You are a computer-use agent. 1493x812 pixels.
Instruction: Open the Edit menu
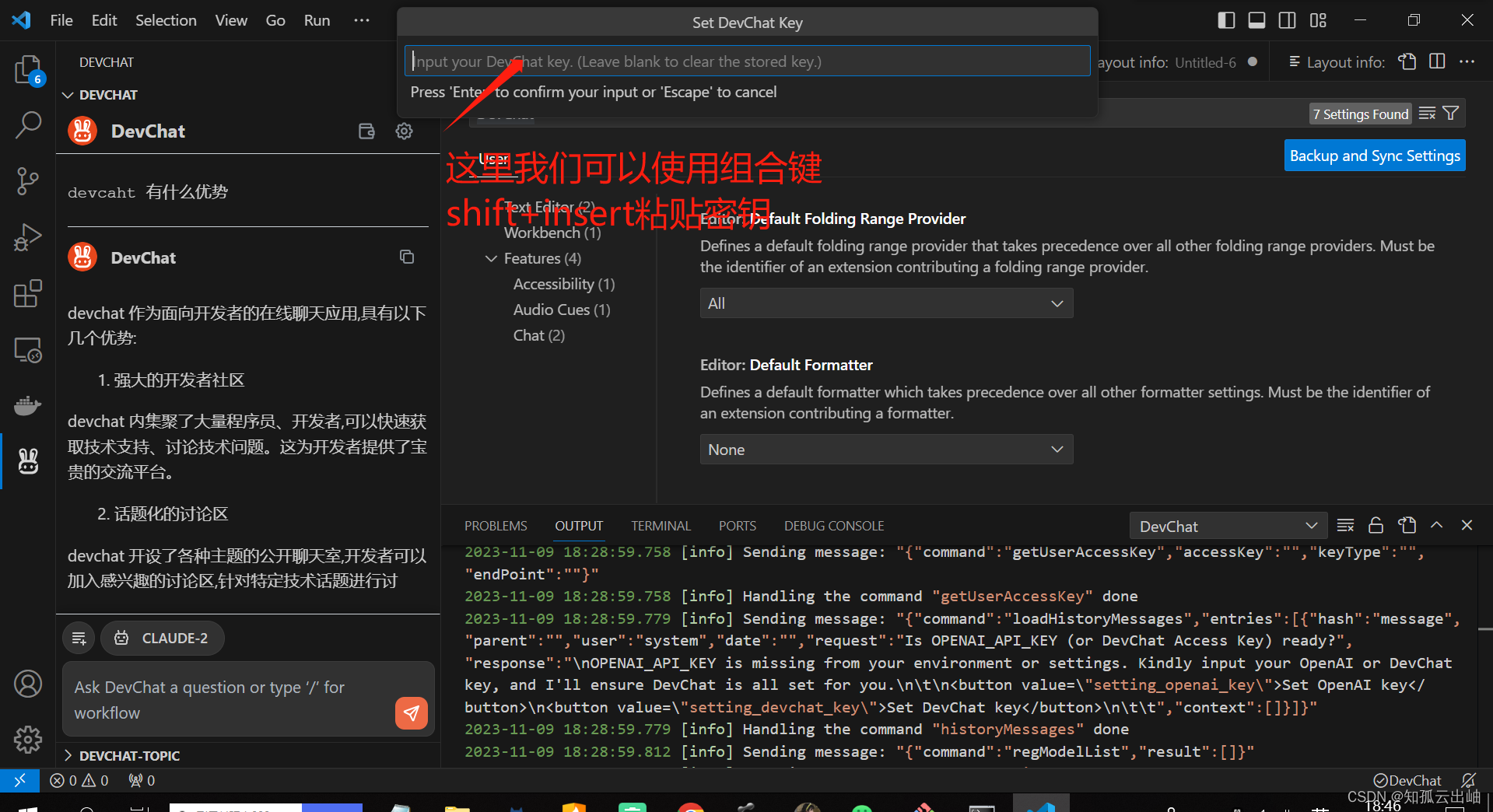click(104, 20)
